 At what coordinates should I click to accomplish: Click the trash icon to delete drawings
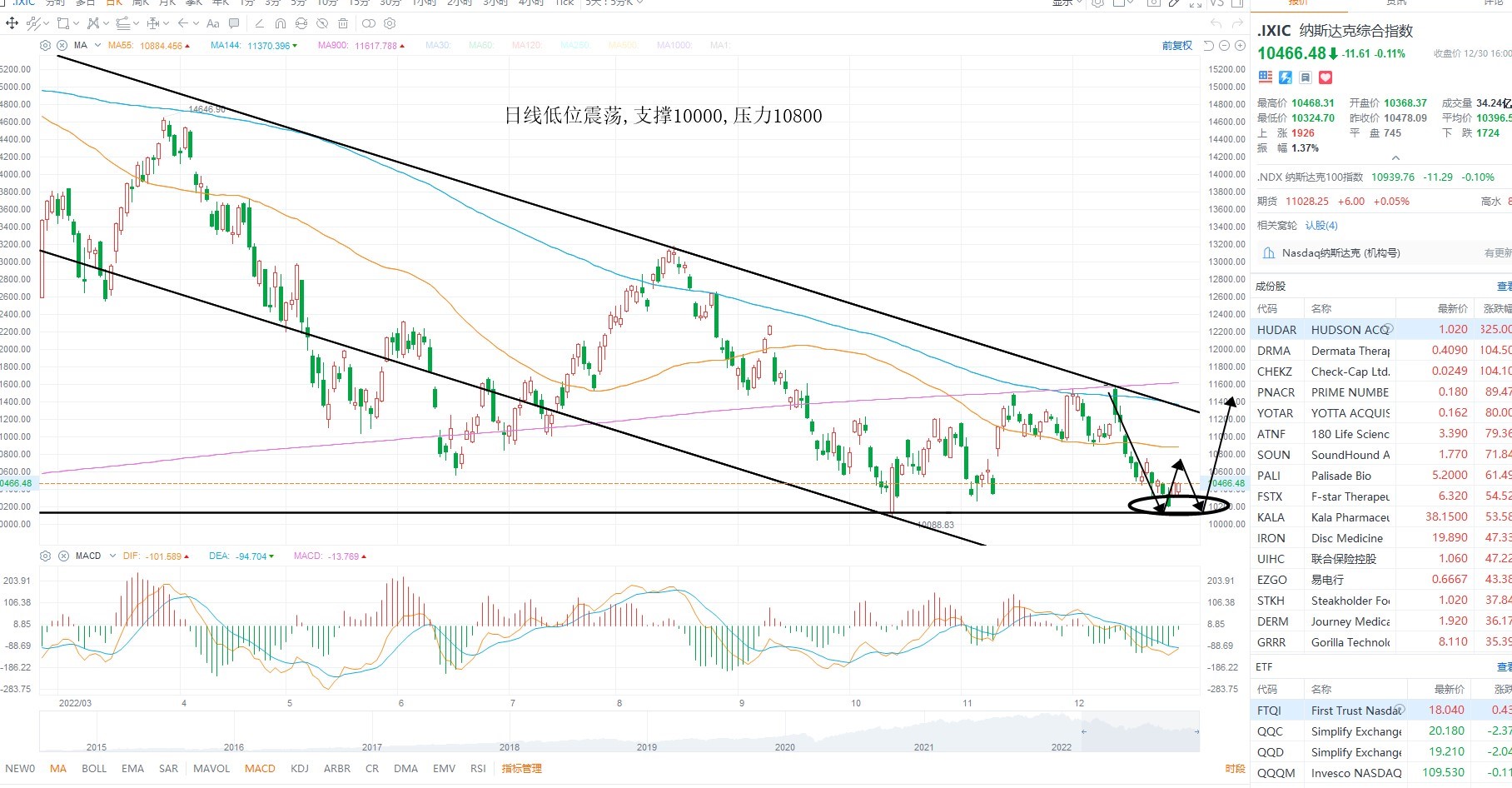(x=343, y=23)
